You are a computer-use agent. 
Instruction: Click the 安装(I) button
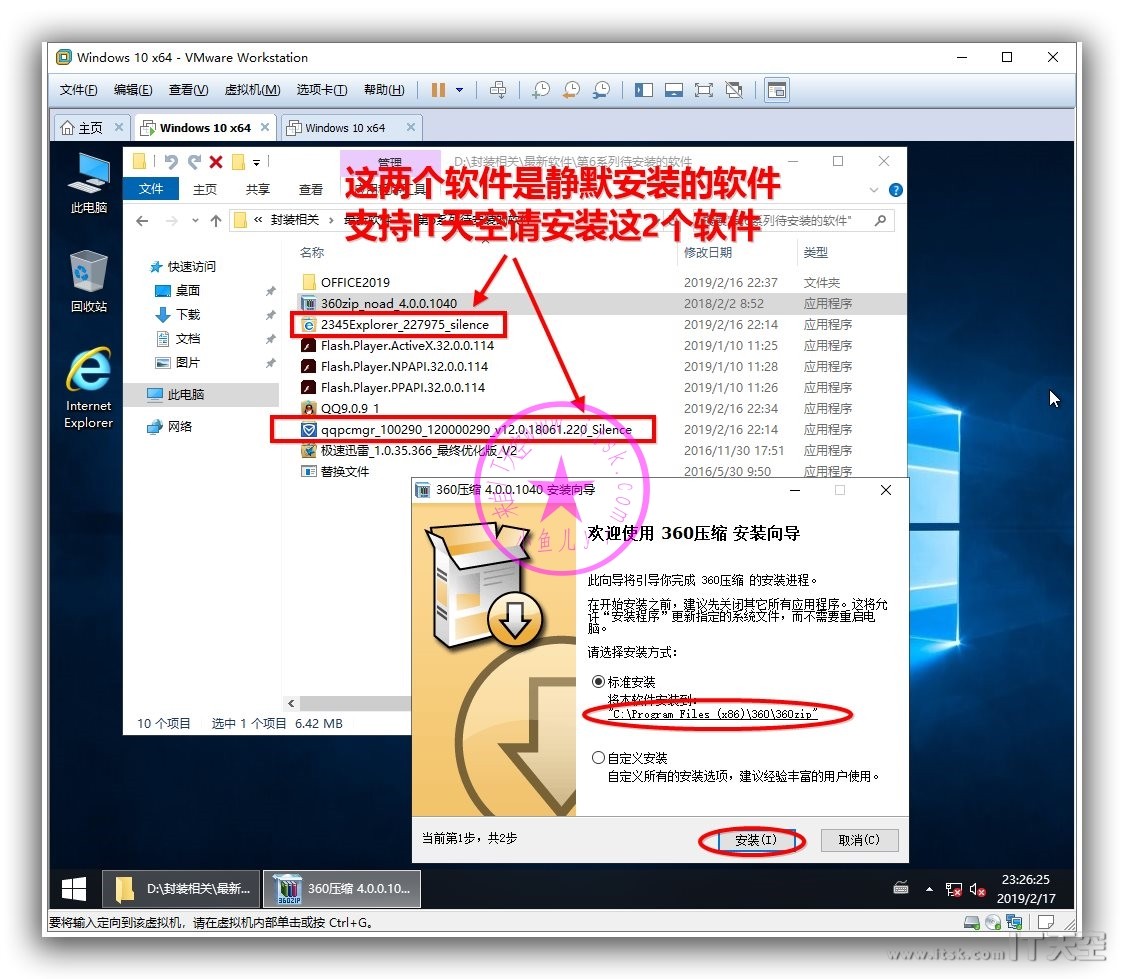[x=756, y=840]
